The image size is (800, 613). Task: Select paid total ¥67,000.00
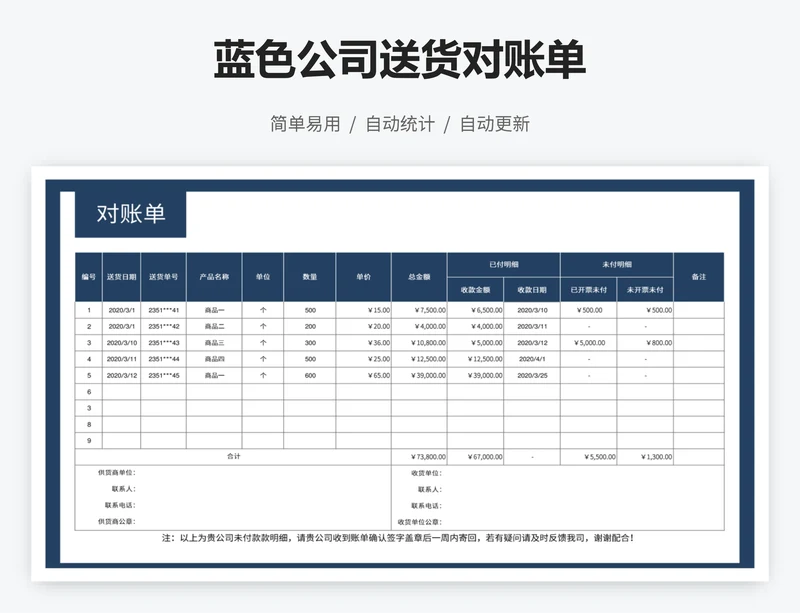tap(476, 457)
